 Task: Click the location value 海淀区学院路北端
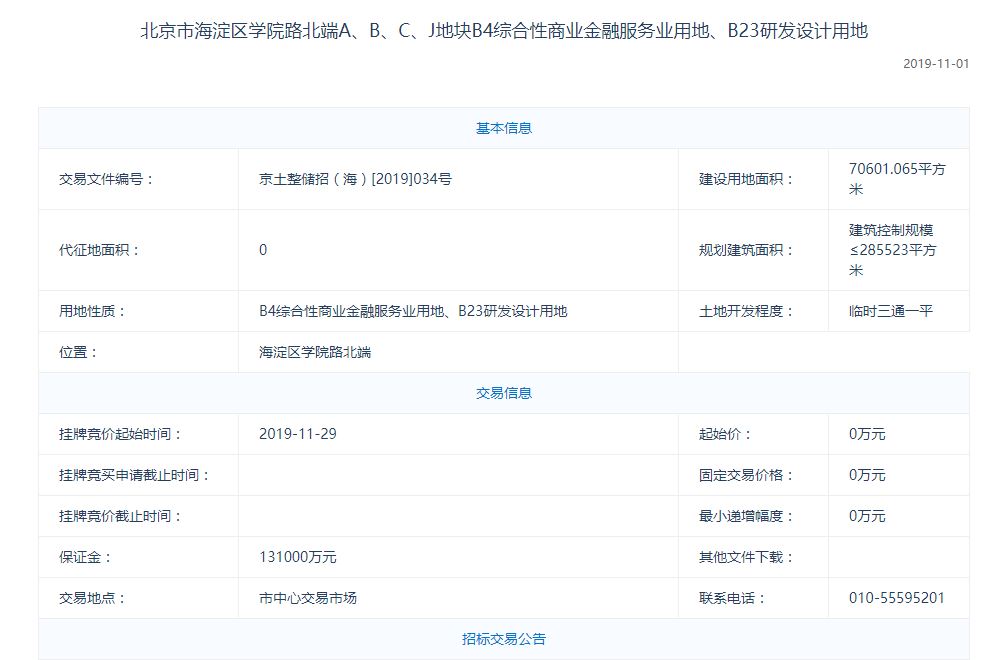[x=315, y=352]
